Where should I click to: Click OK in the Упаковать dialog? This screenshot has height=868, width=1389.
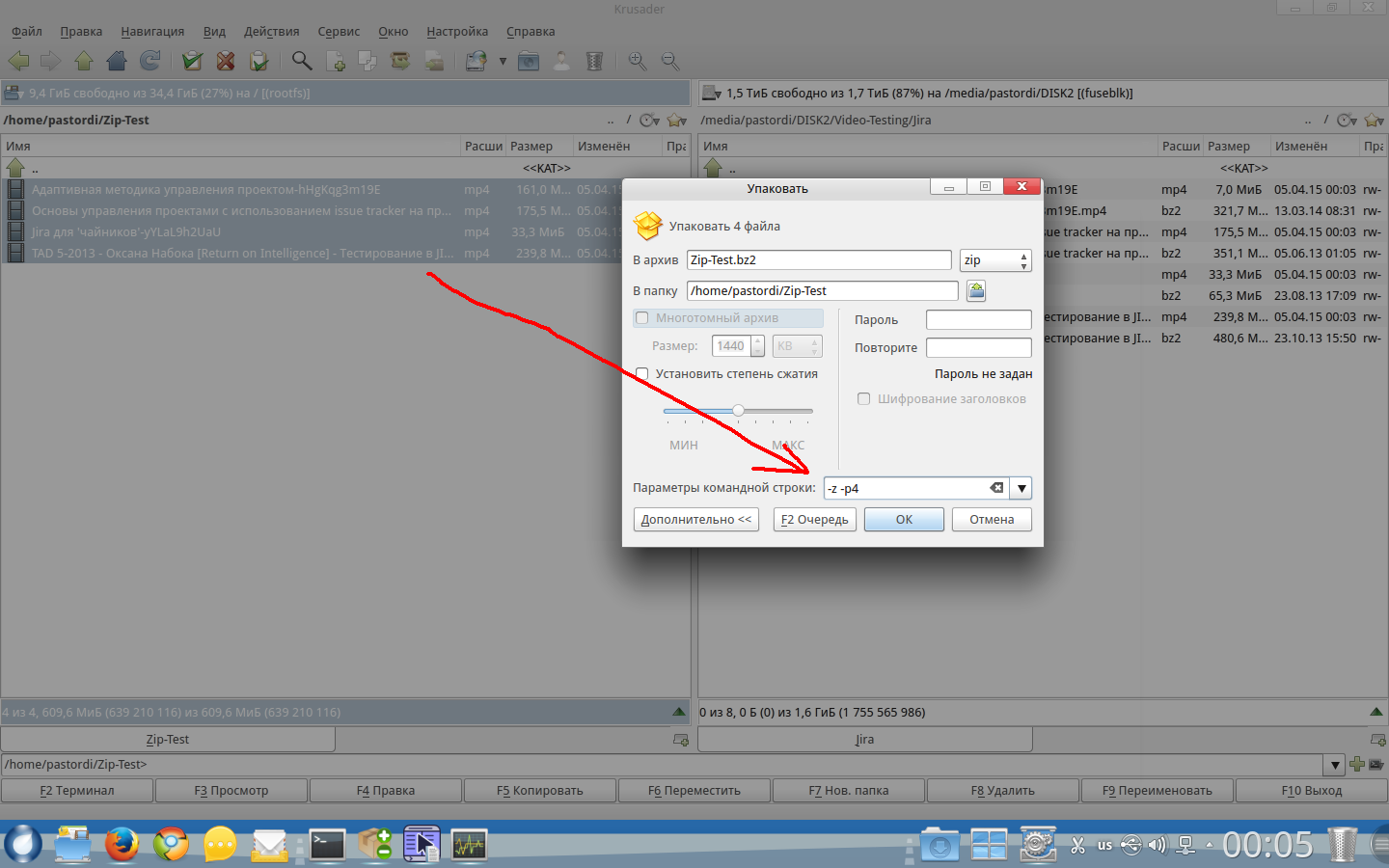click(904, 520)
